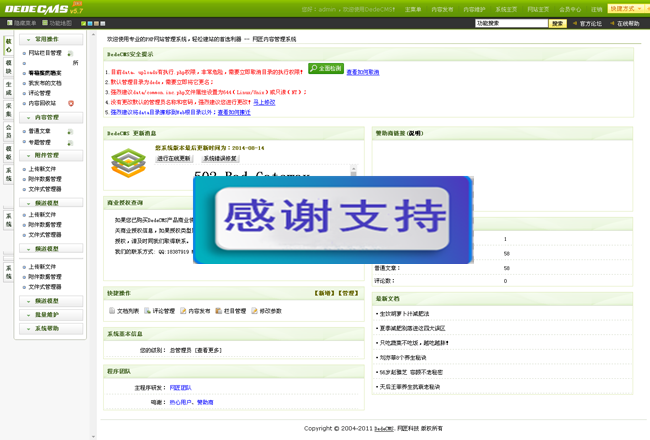The height and width of the screenshot is (440, 650).
Task: Click the yellow 搜索 button
Action: tap(558, 24)
